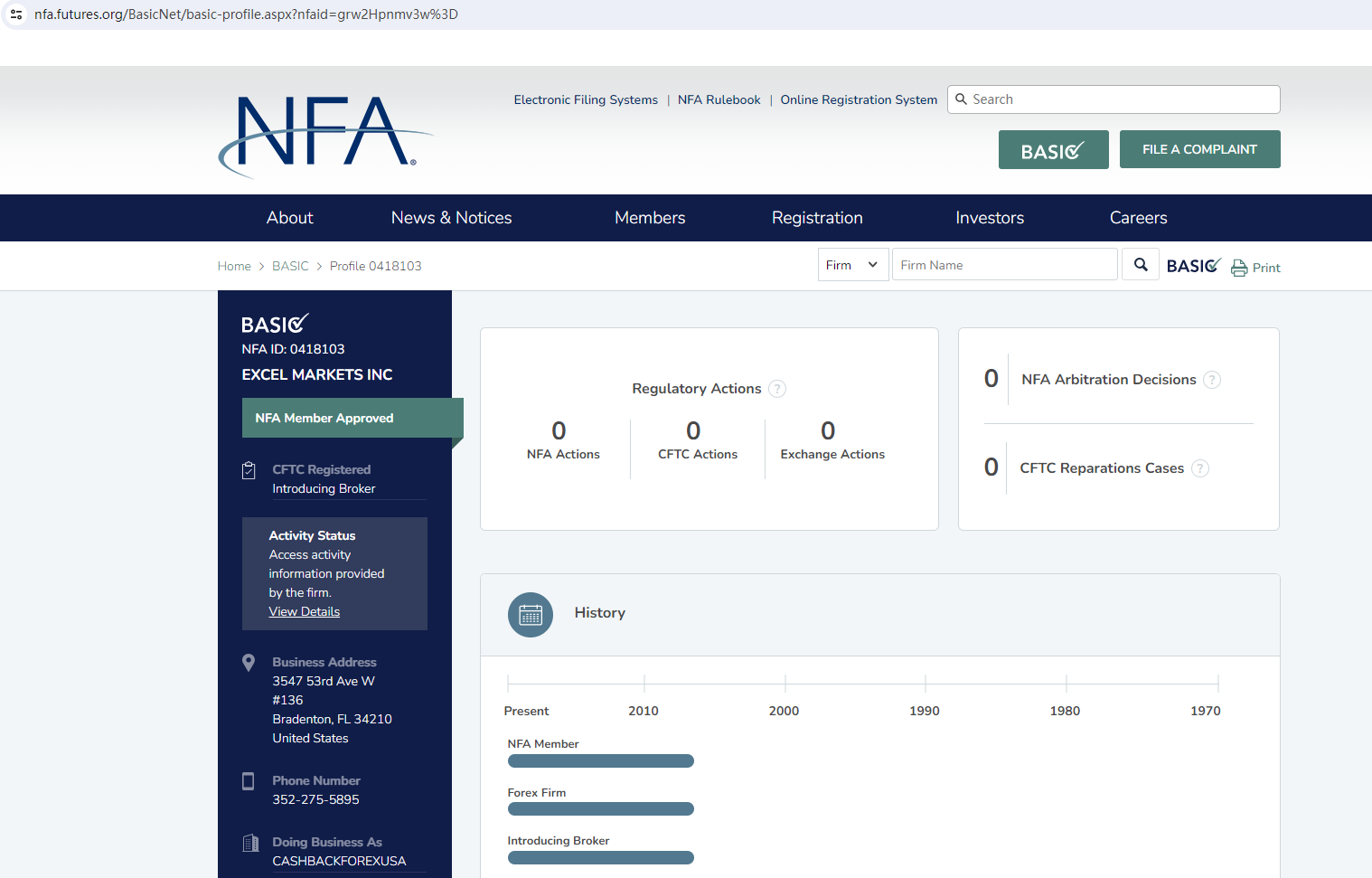Click the NFA Member history timeline bar

tap(600, 761)
